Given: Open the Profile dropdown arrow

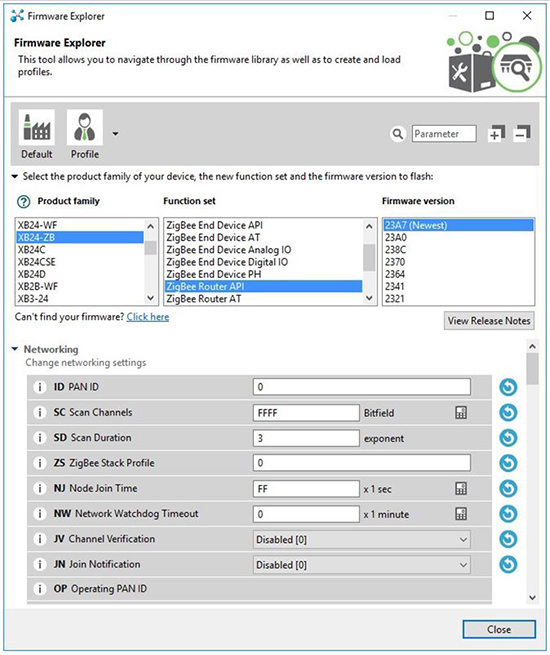Looking at the screenshot, I should tap(115, 134).
